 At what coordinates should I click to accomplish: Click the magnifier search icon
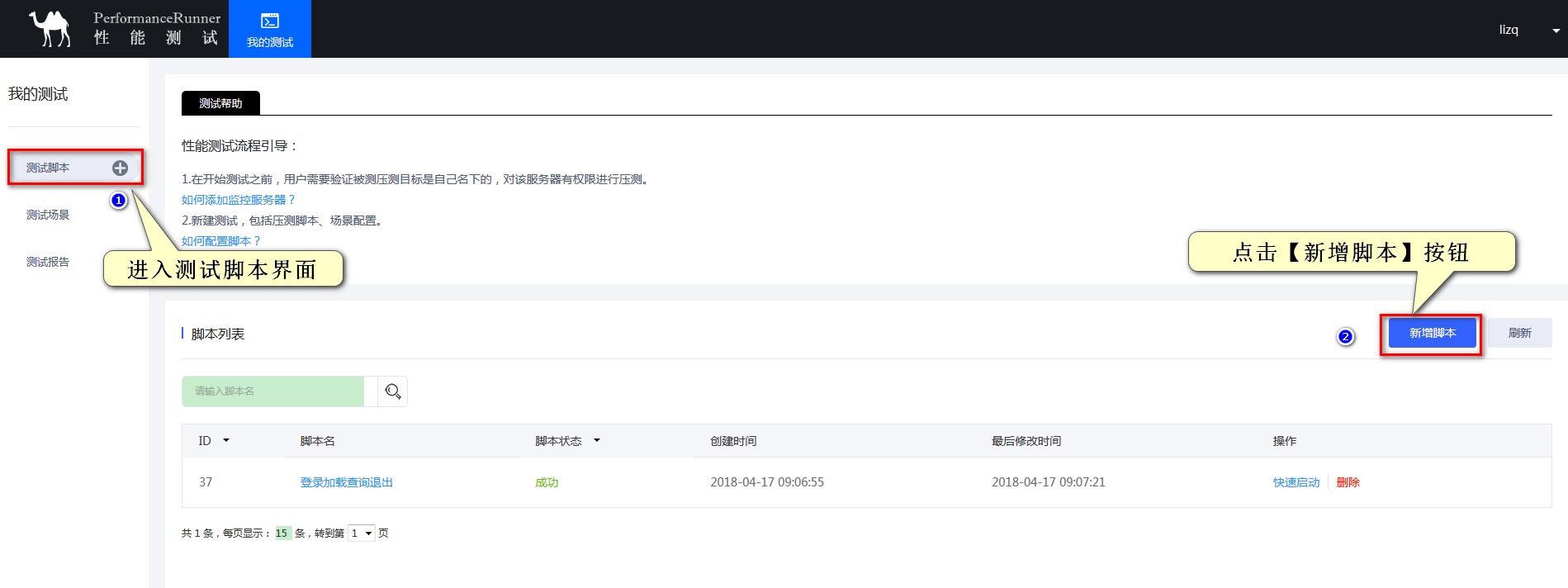pyautogui.click(x=393, y=391)
